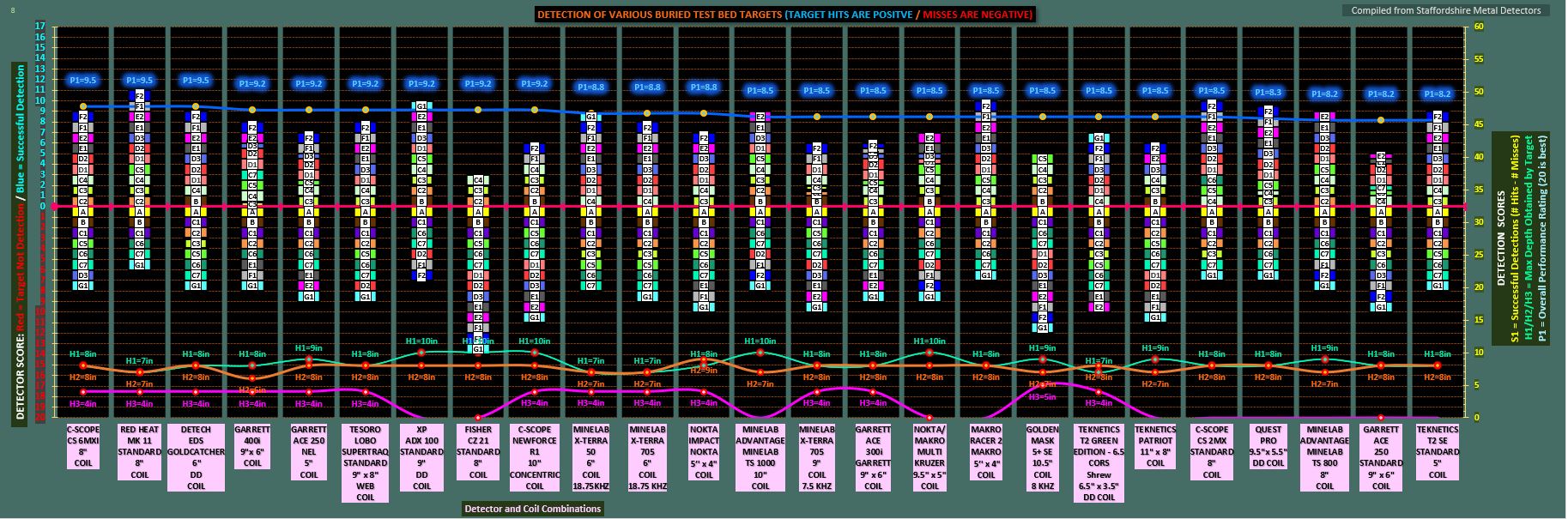Select the C-SCOPE CS 6MXI 8" coil label

(83, 446)
